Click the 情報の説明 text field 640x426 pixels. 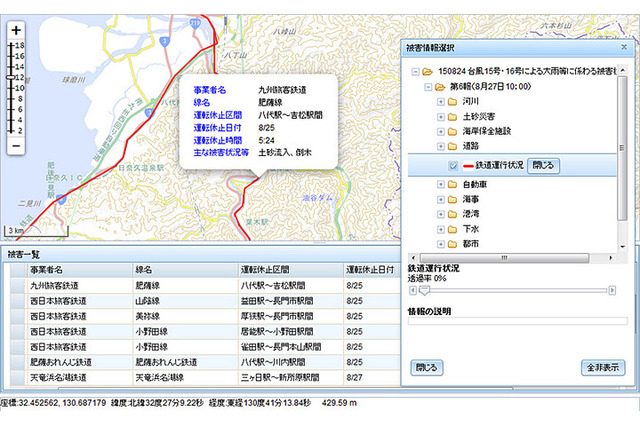518,321
